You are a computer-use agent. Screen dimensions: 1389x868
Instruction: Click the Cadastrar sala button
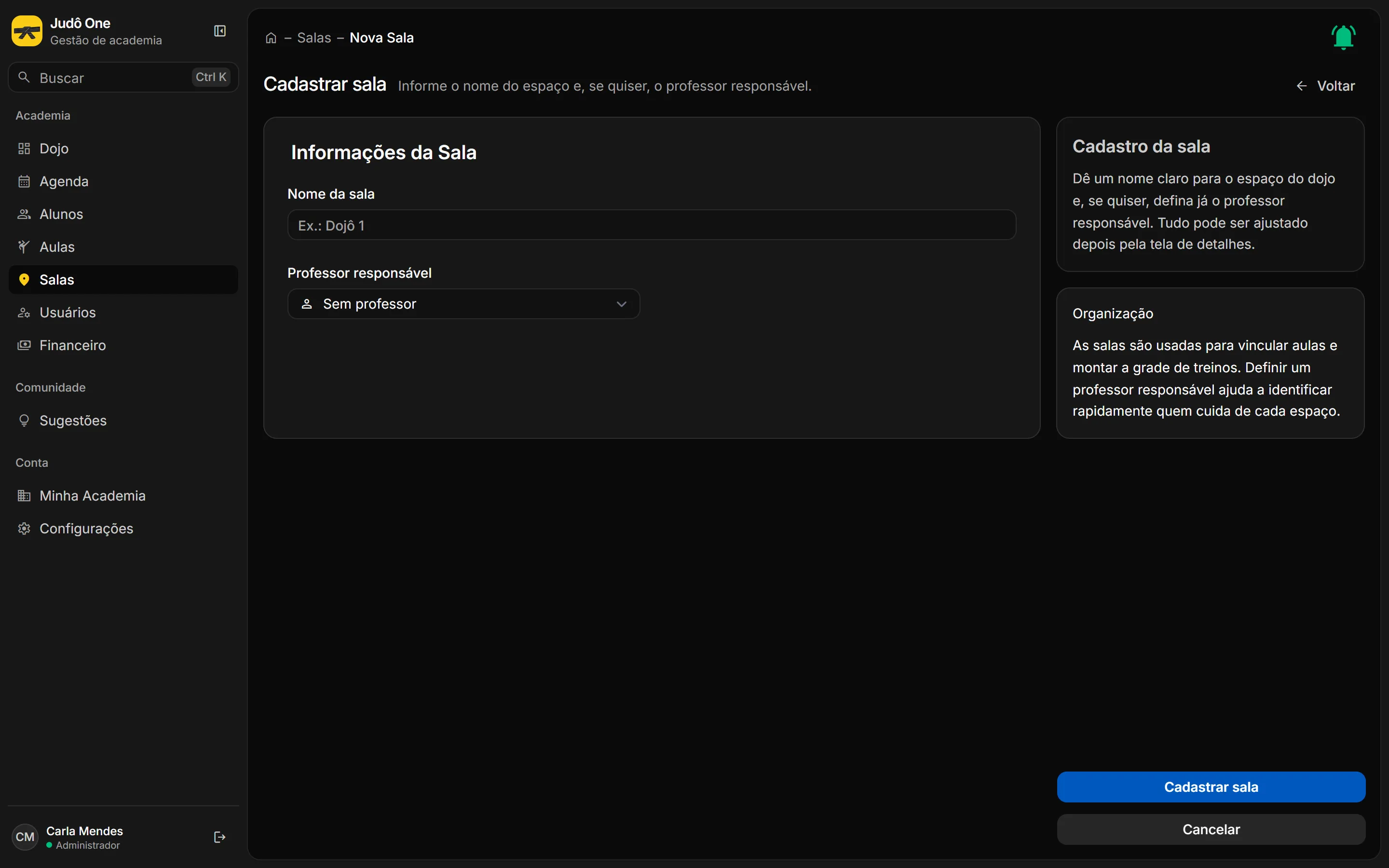click(1211, 787)
